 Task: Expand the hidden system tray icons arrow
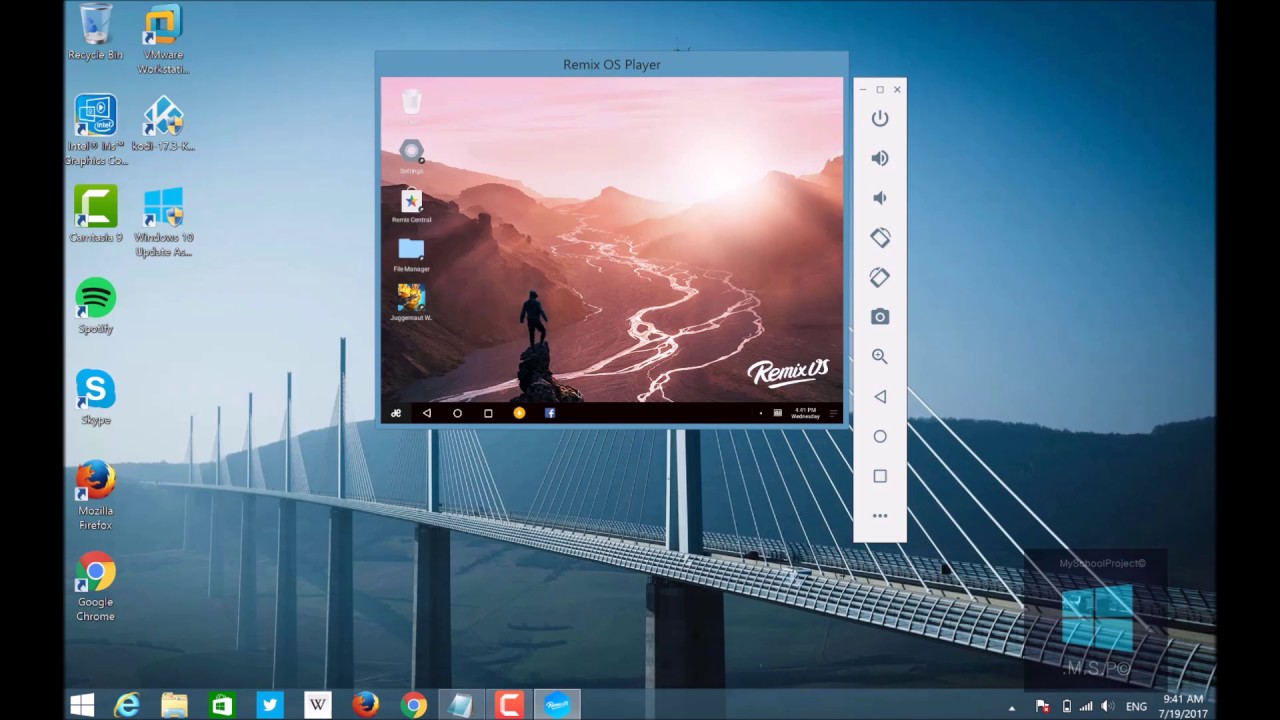[x=1012, y=707]
